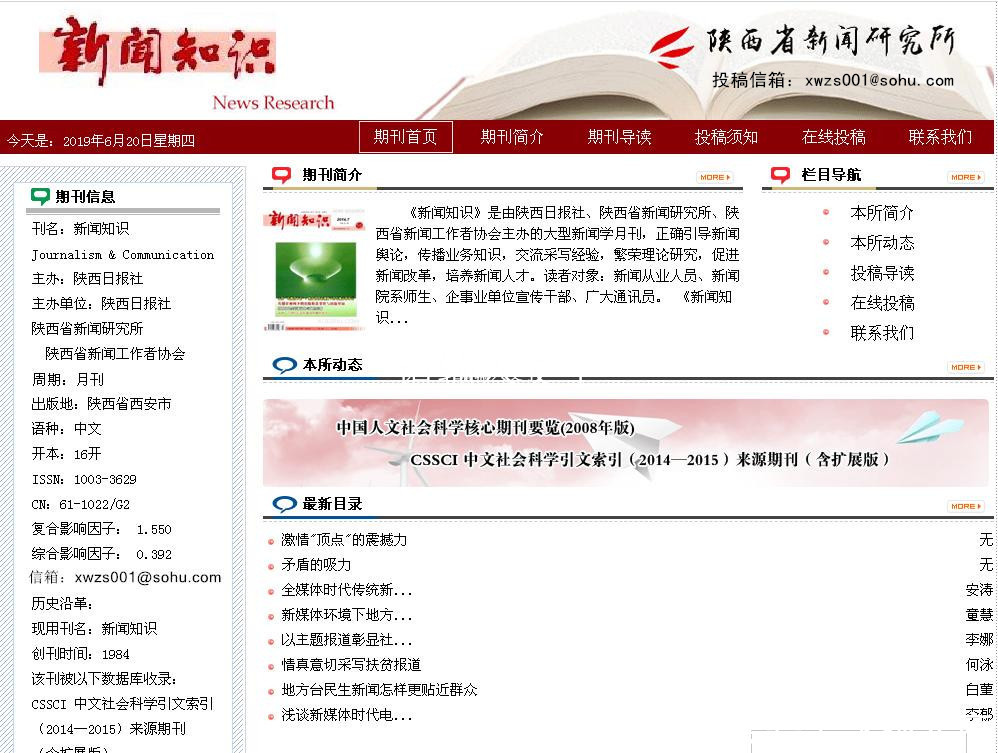Open the 期刊首页 navigation tab

point(405,137)
